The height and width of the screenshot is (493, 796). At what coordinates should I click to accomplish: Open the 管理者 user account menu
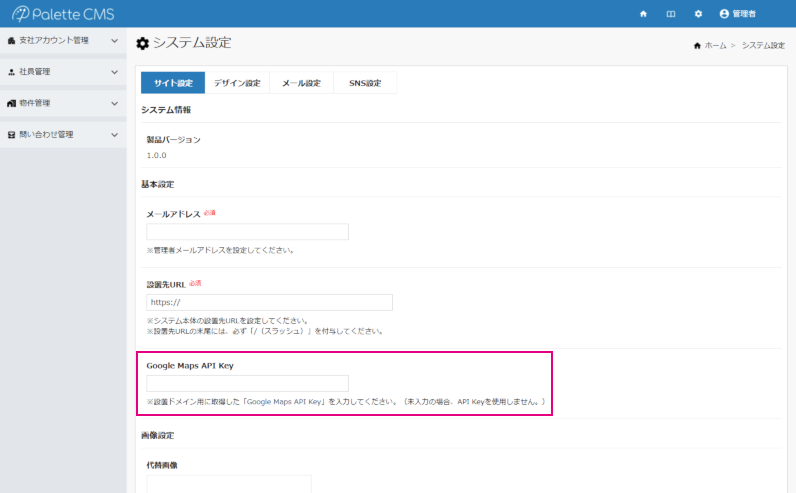pos(738,14)
